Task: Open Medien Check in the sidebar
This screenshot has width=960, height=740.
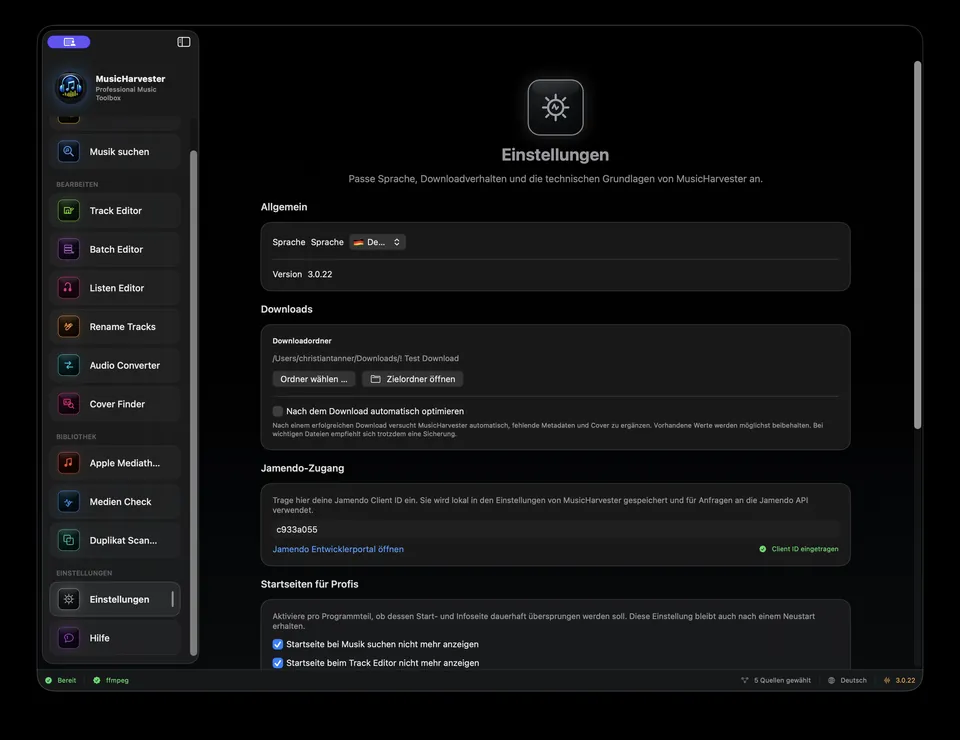Action: coord(114,501)
